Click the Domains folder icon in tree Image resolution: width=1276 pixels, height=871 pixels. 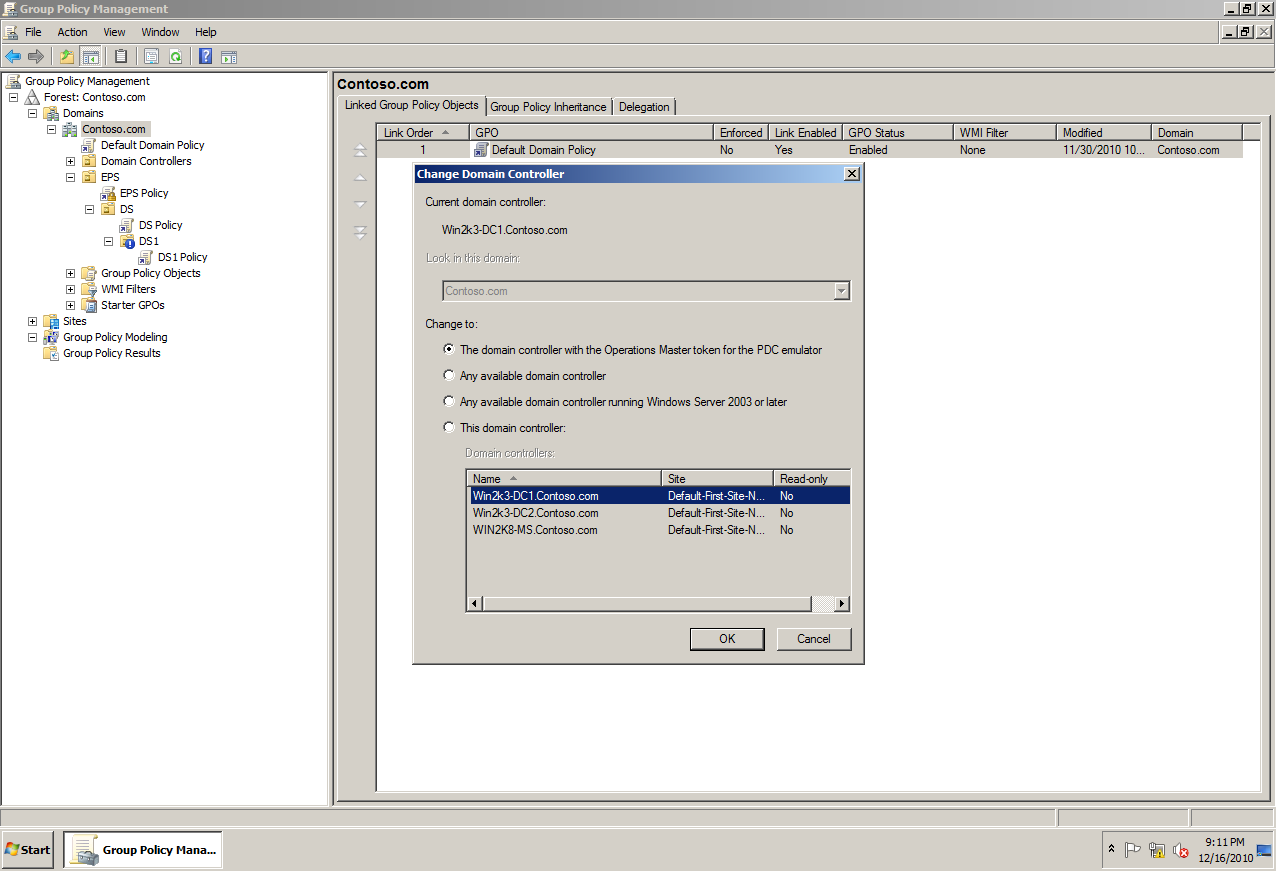[51, 113]
